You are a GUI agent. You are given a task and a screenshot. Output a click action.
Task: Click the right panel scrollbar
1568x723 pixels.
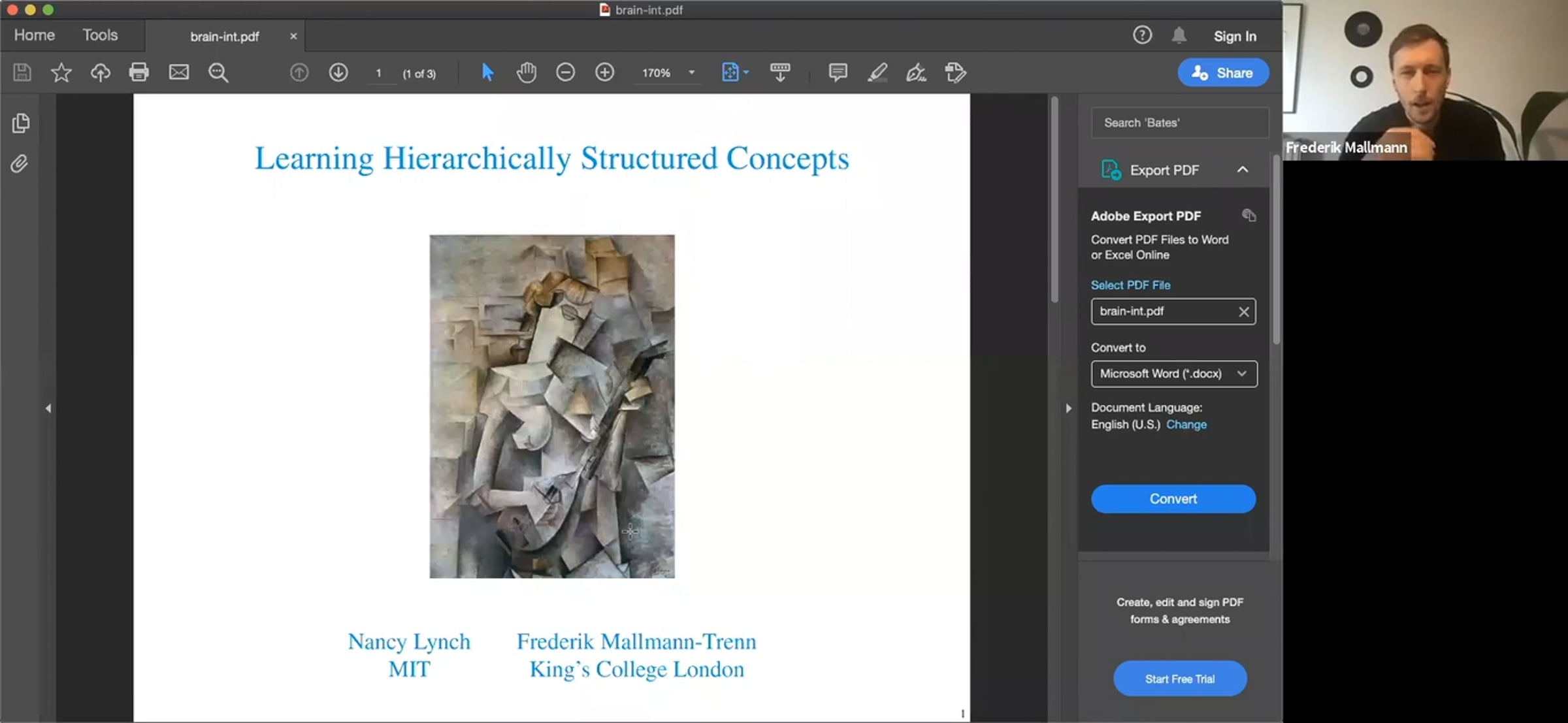click(x=1276, y=248)
